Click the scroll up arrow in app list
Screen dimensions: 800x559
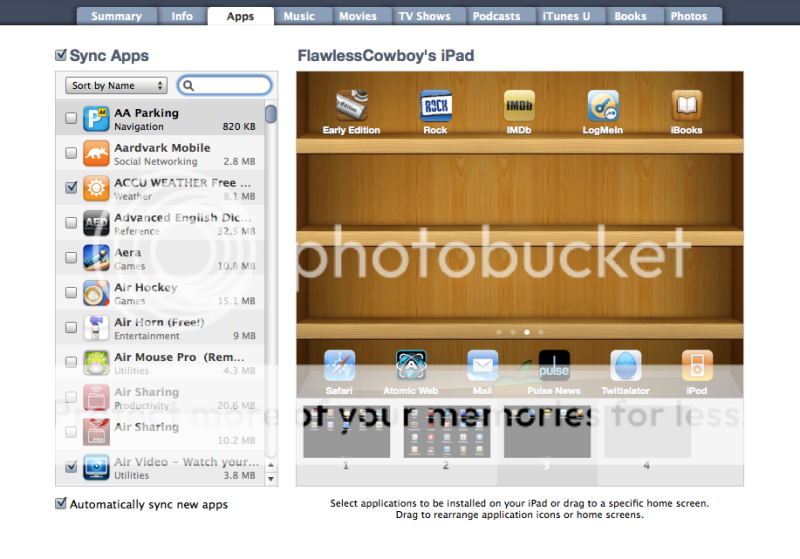point(271,465)
